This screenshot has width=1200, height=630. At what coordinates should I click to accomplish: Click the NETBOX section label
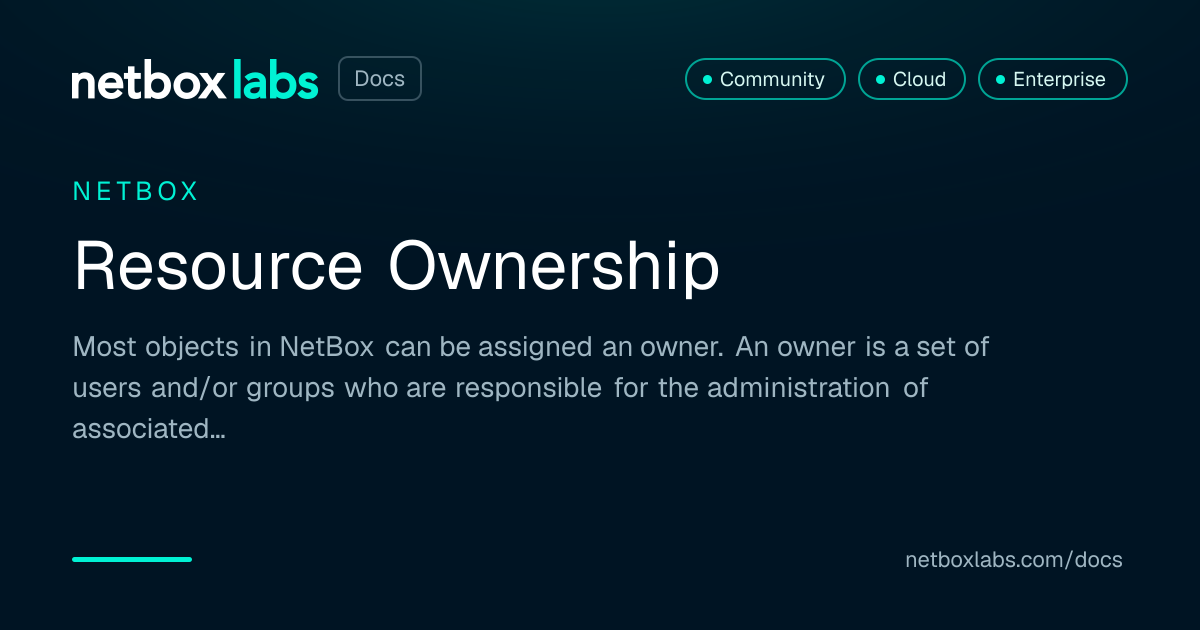pyautogui.click(x=136, y=191)
